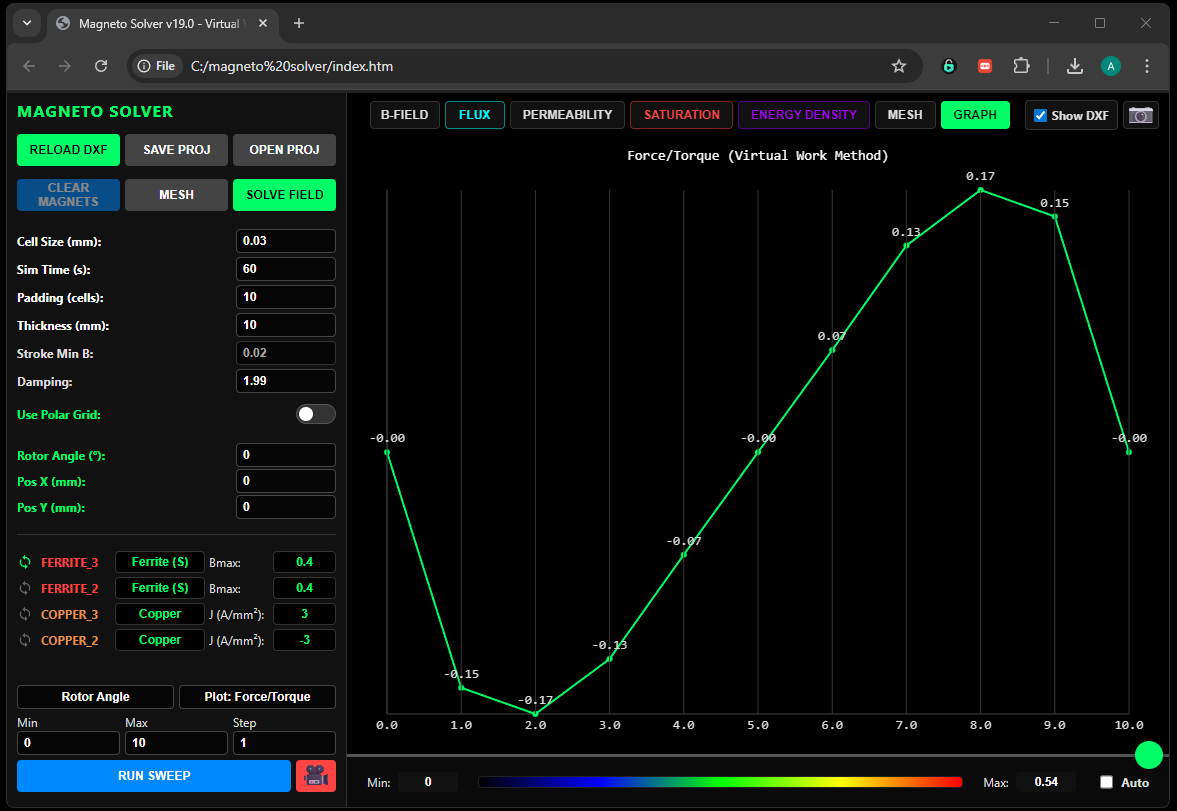Click the rotate icon beside COPPER_2
The image size is (1177, 811).
pyautogui.click(x=25, y=640)
